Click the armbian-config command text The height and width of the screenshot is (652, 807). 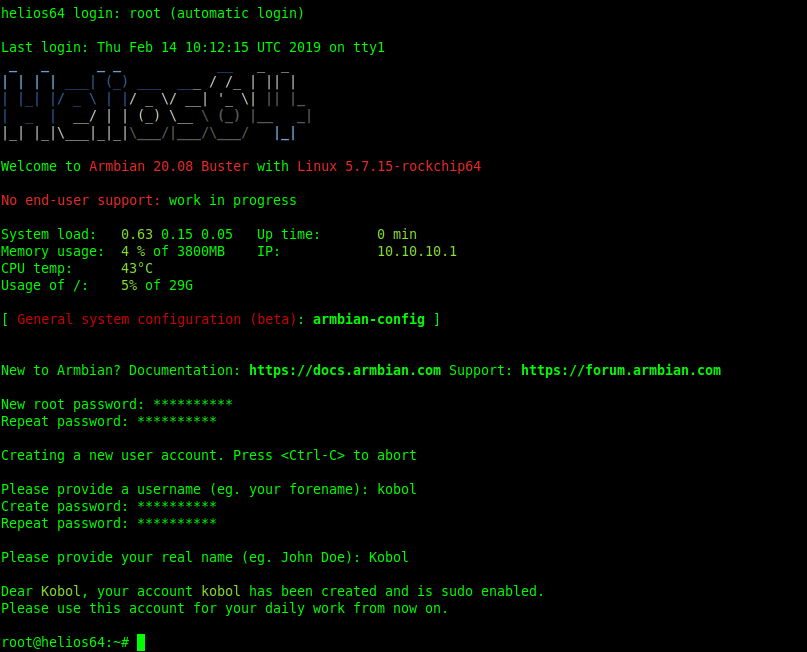click(x=369, y=320)
